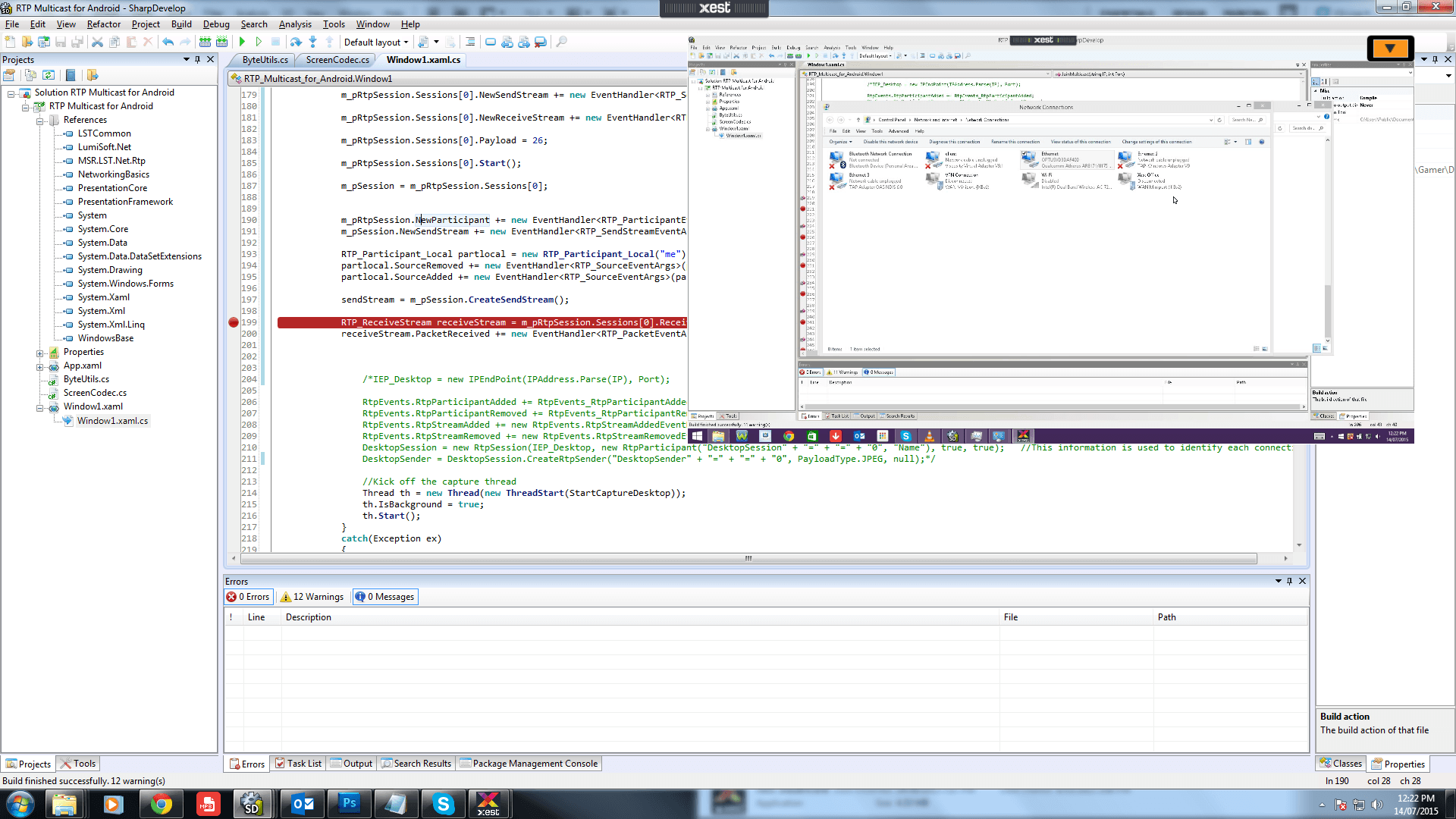Select Default layout dropdown
The image size is (1456, 819).
[374, 41]
